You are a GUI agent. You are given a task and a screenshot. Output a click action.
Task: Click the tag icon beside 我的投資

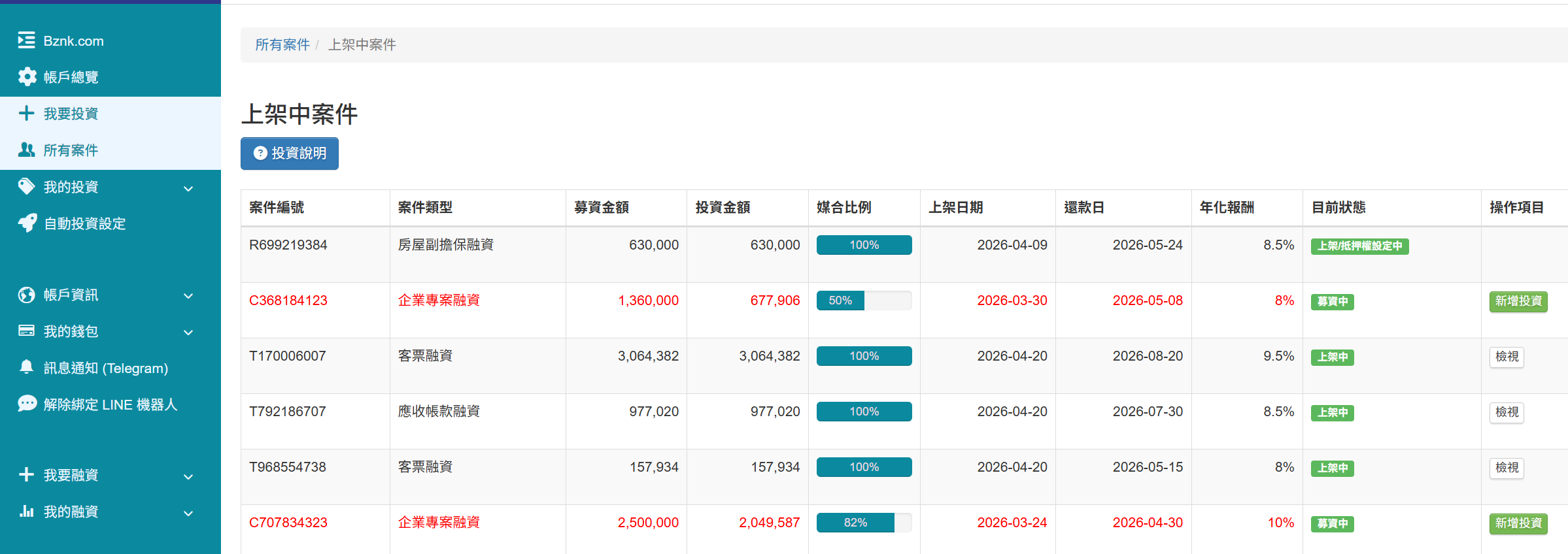pyautogui.click(x=26, y=187)
